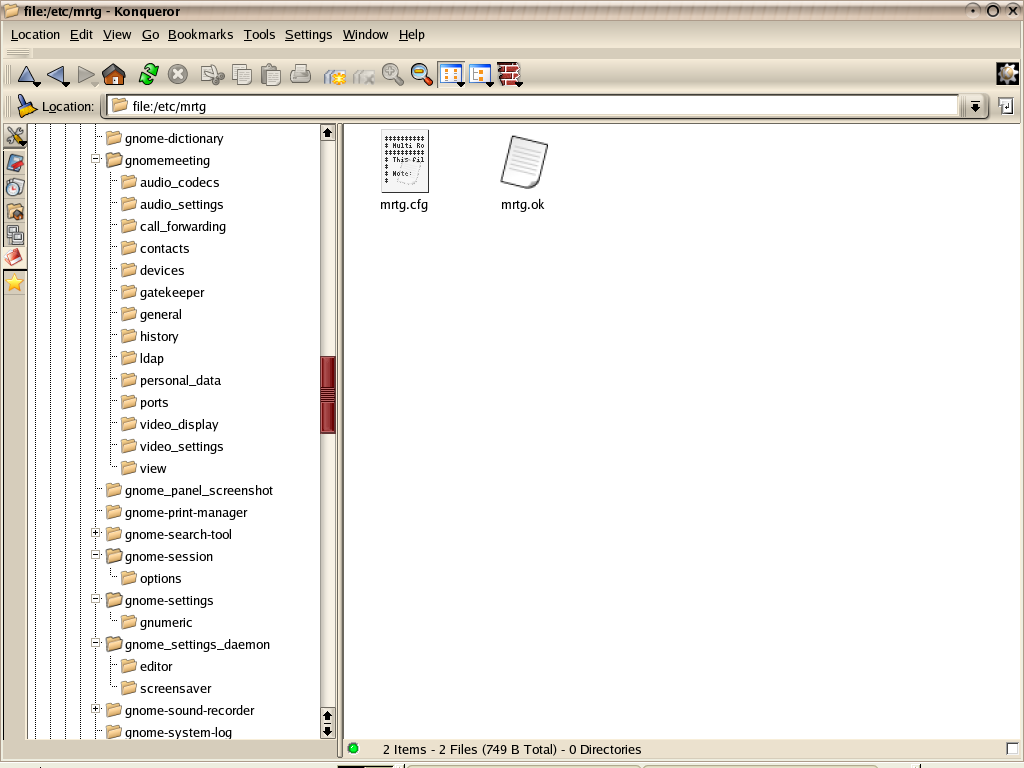Open the star Services sidebar panel
This screenshot has height=768, width=1024.
coord(14,283)
